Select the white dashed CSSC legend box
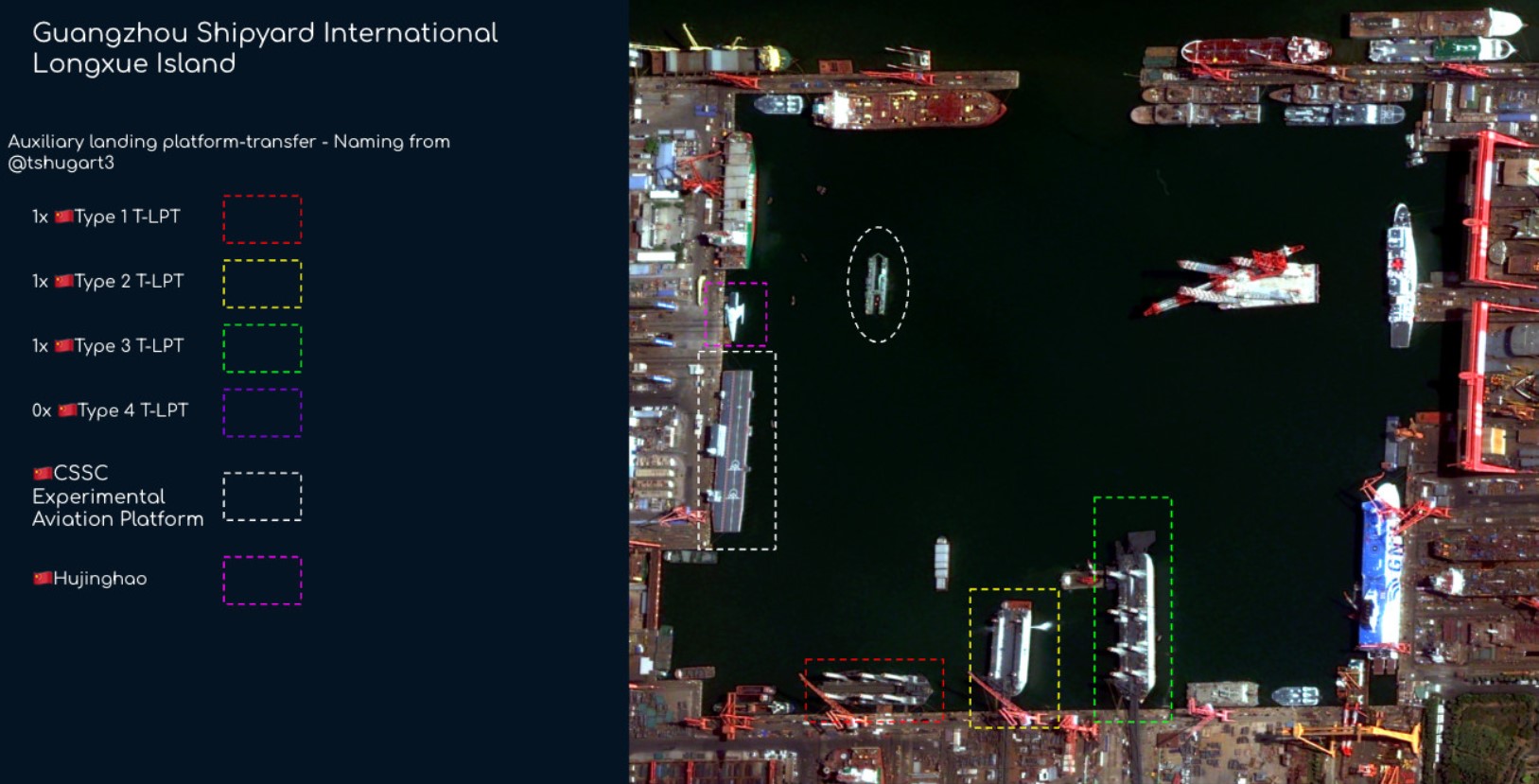1539x784 pixels. tap(262, 497)
